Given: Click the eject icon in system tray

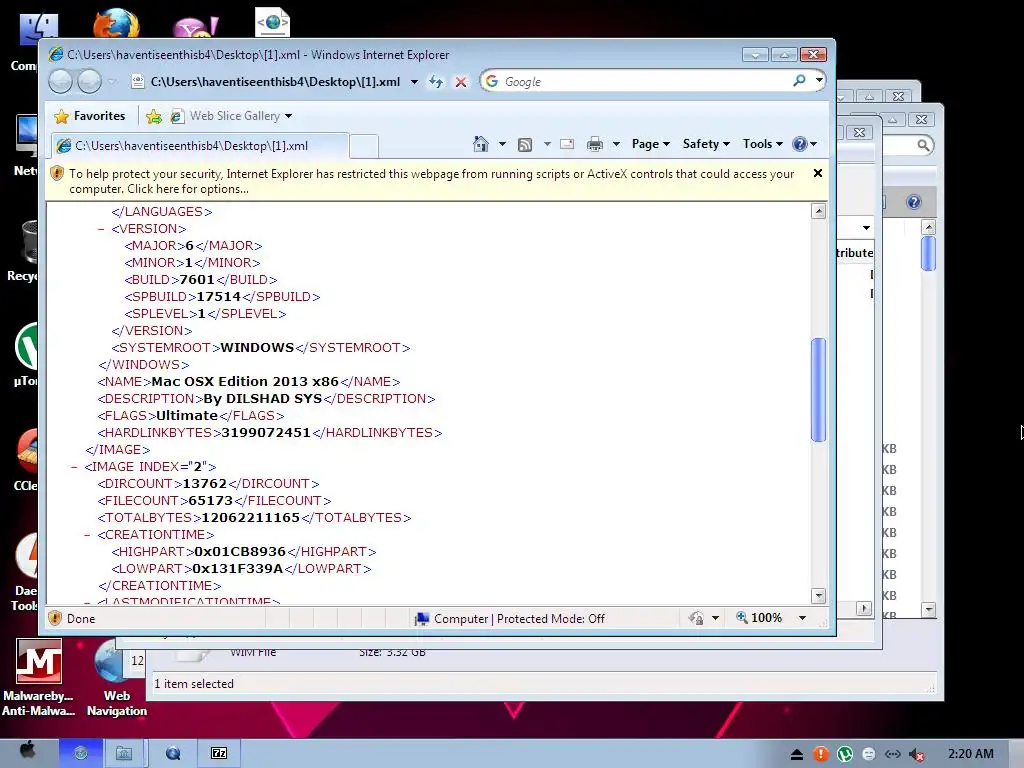Looking at the screenshot, I should click(x=797, y=754).
